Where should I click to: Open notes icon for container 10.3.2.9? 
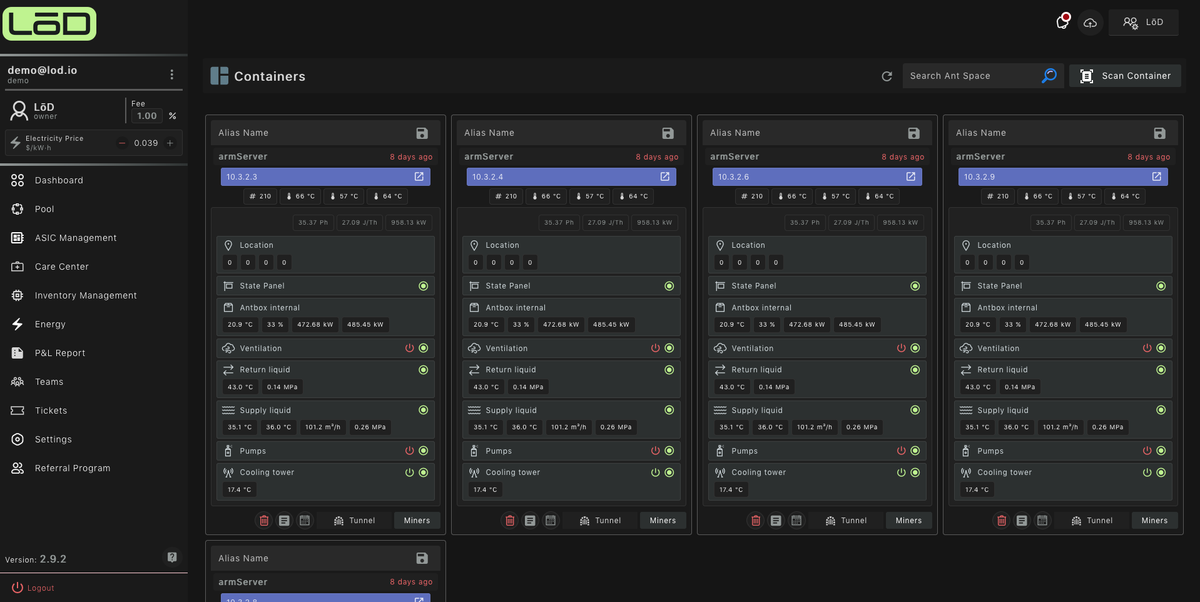(1022, 520)
